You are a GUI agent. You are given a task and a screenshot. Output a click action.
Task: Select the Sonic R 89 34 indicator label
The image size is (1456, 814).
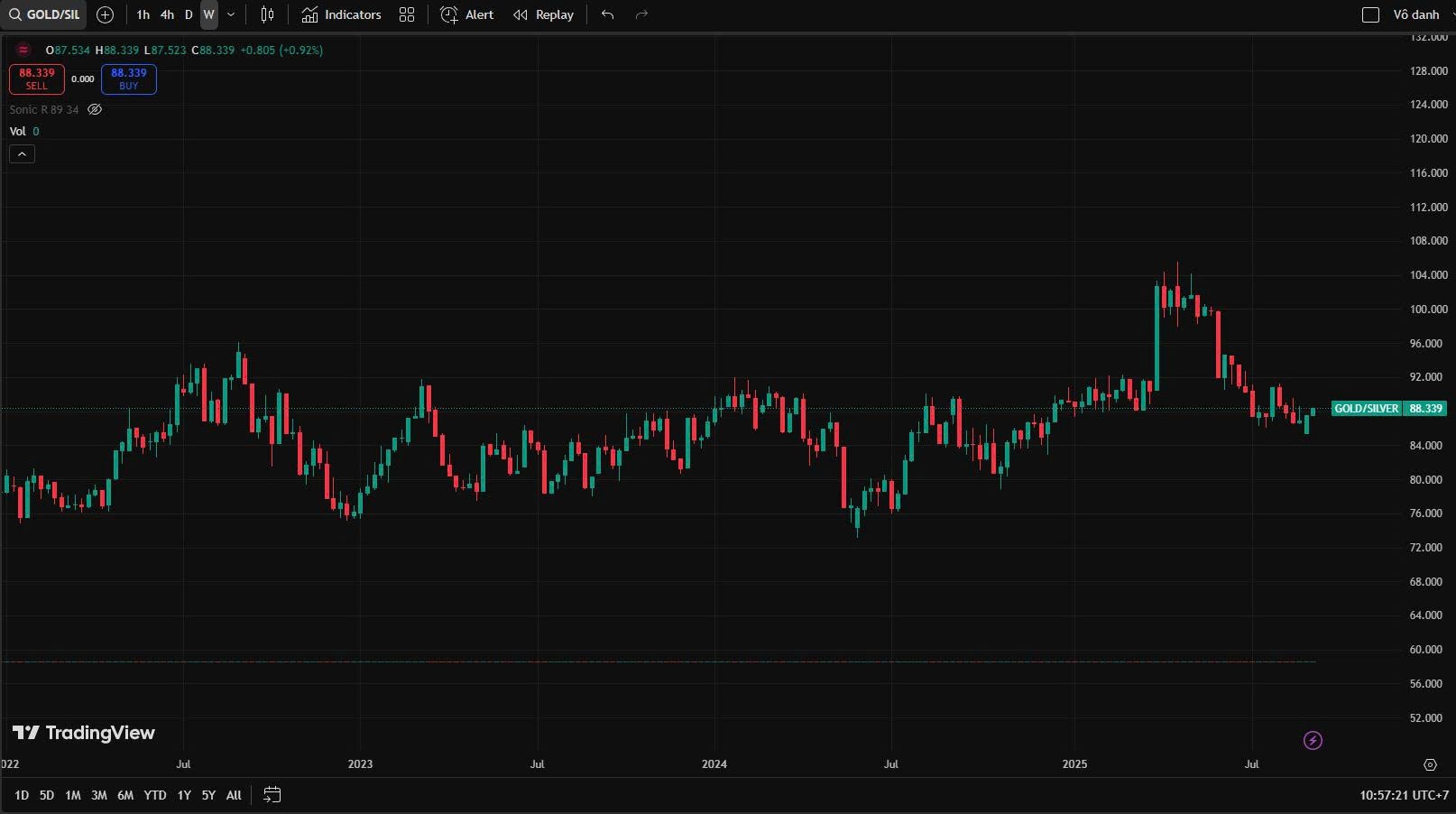44,109
